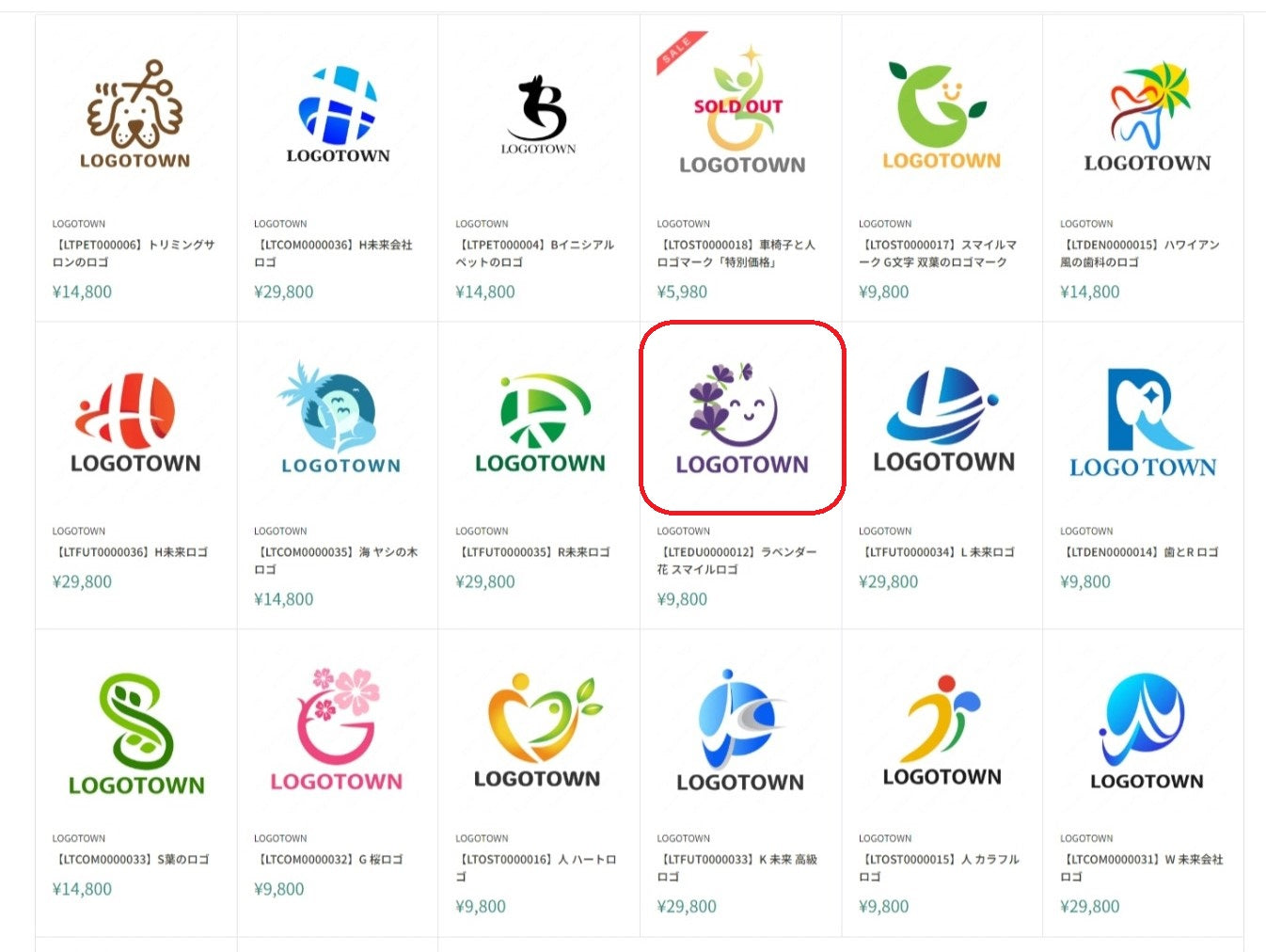Open the green S leaf logo
This screenshot has width=1266, height=952.
pos(135,730)
